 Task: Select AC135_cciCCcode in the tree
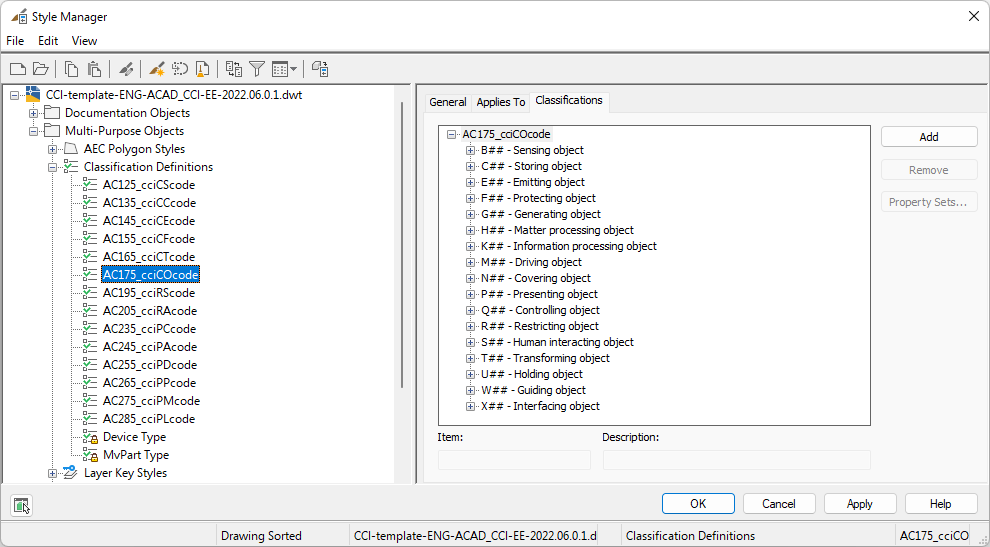pos(150,203)
